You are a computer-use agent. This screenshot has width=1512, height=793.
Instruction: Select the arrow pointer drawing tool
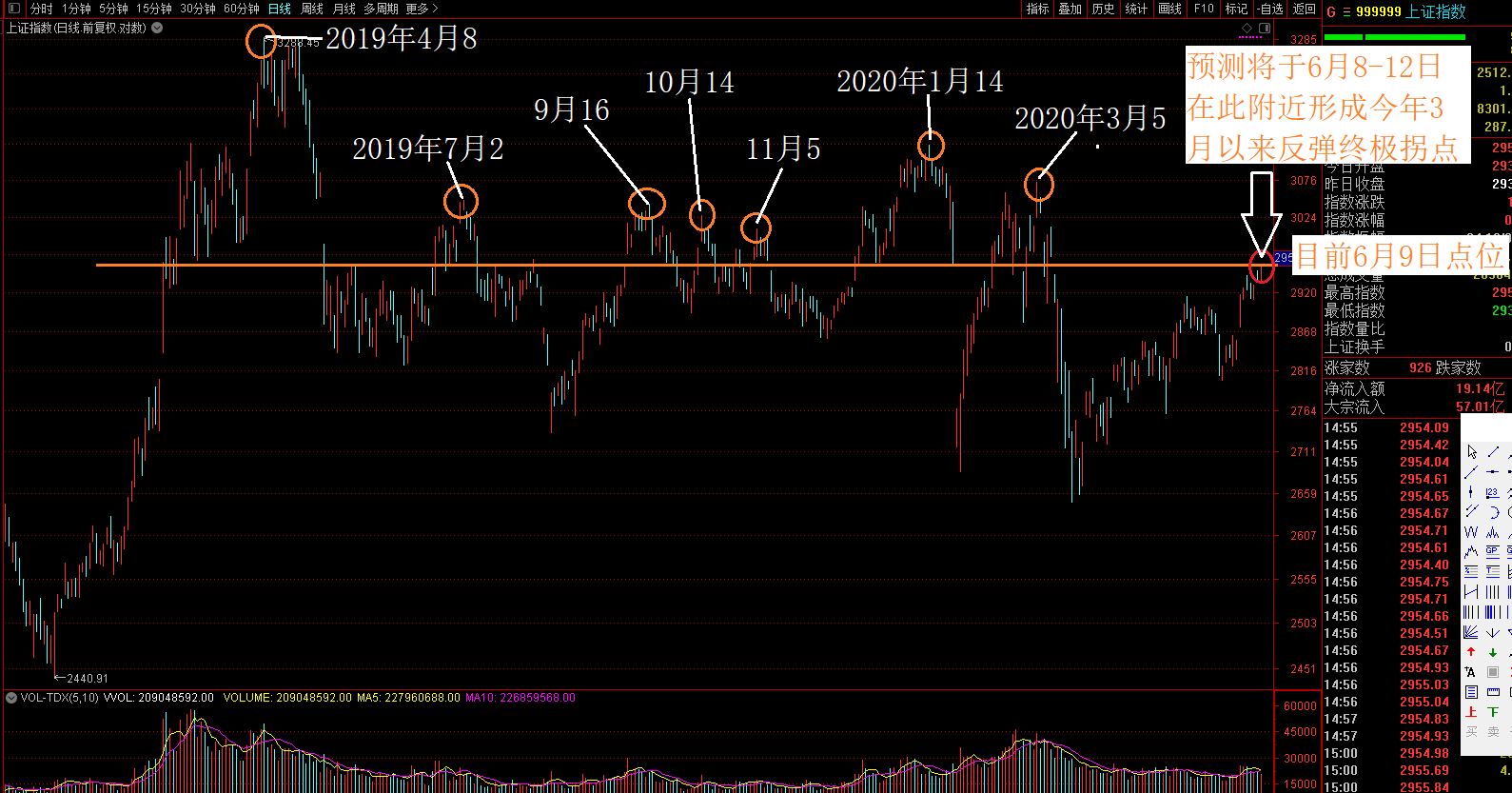click(1472, 452)
